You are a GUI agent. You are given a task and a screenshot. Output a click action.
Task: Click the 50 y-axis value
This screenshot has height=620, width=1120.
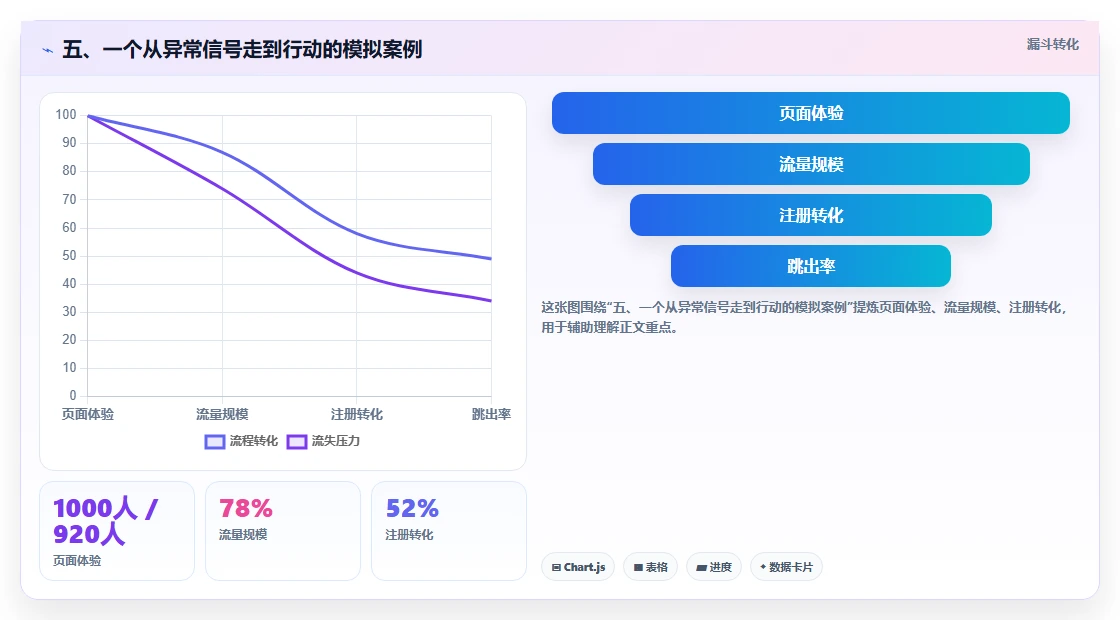(x=69, y=255)
